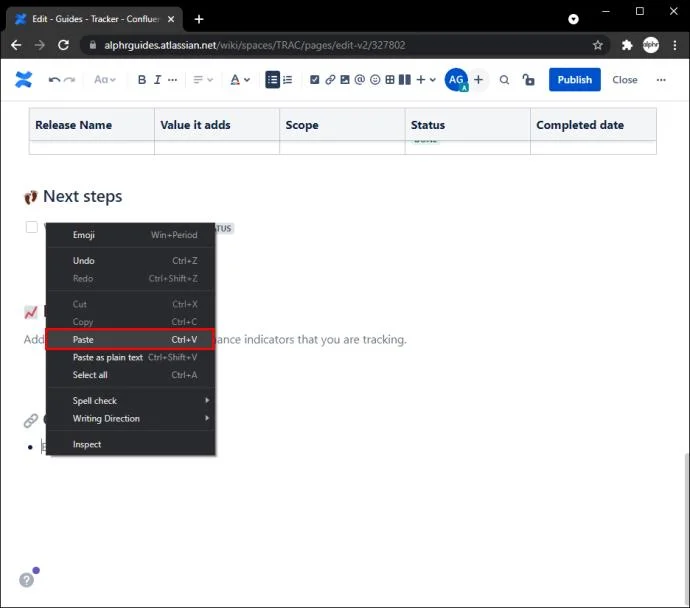Select the Edit - Guides - Tracker tab
Viewport: 690px width, 608px height.
pyautogui.click(x=95, y=19)
